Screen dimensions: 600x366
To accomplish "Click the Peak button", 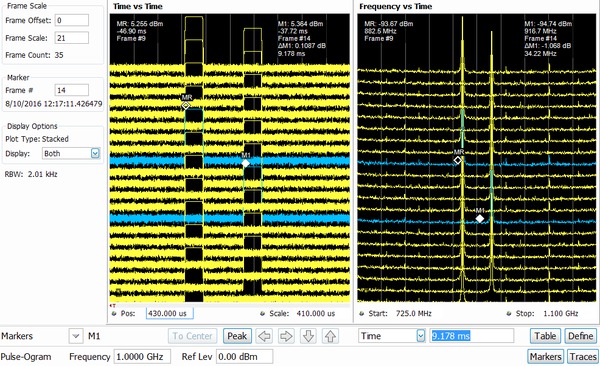I will (x=237, y=336).
